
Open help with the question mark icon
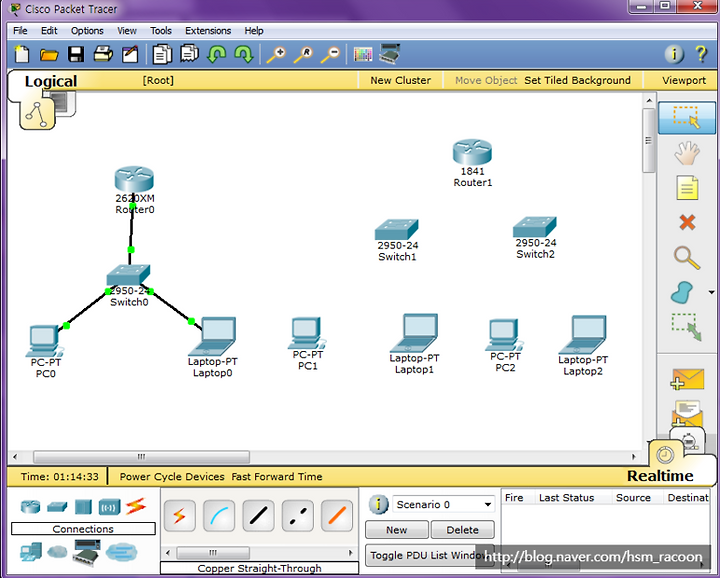tap(701, 54)
